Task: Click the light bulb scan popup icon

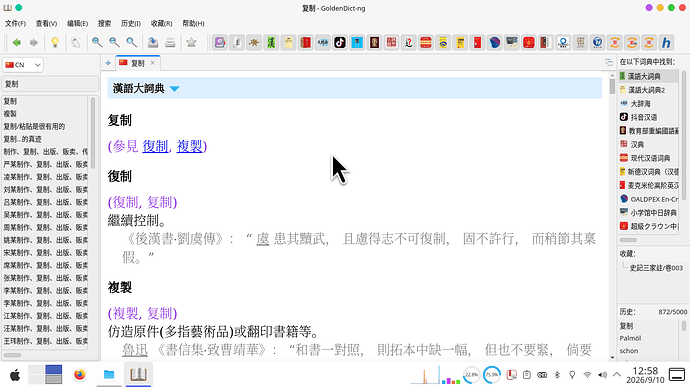Action: pos(55,42)
